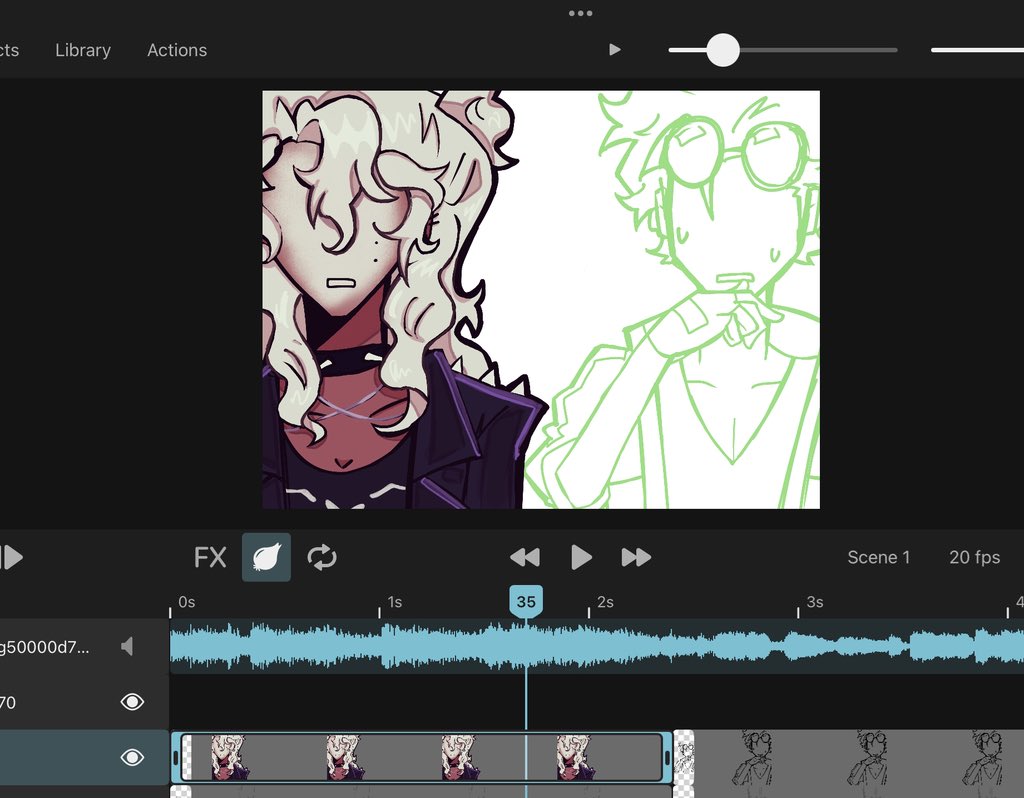Click the step-frame button at far left
The width and height of the screenshot is (1024, 798).
coord(12,558)
